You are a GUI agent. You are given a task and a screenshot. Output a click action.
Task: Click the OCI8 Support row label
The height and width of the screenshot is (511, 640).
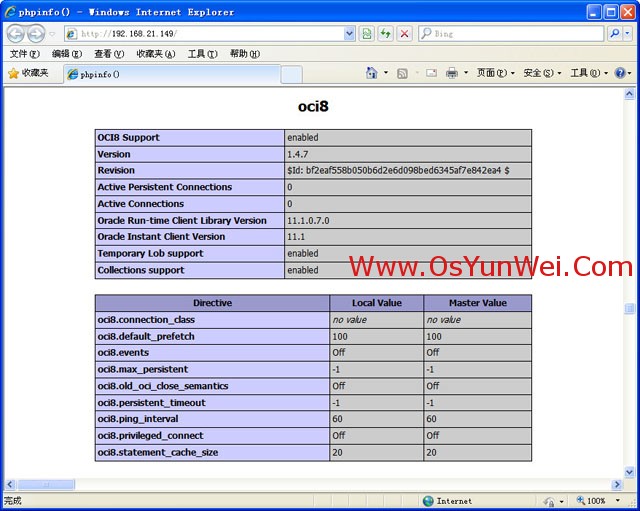pos(129,138)
